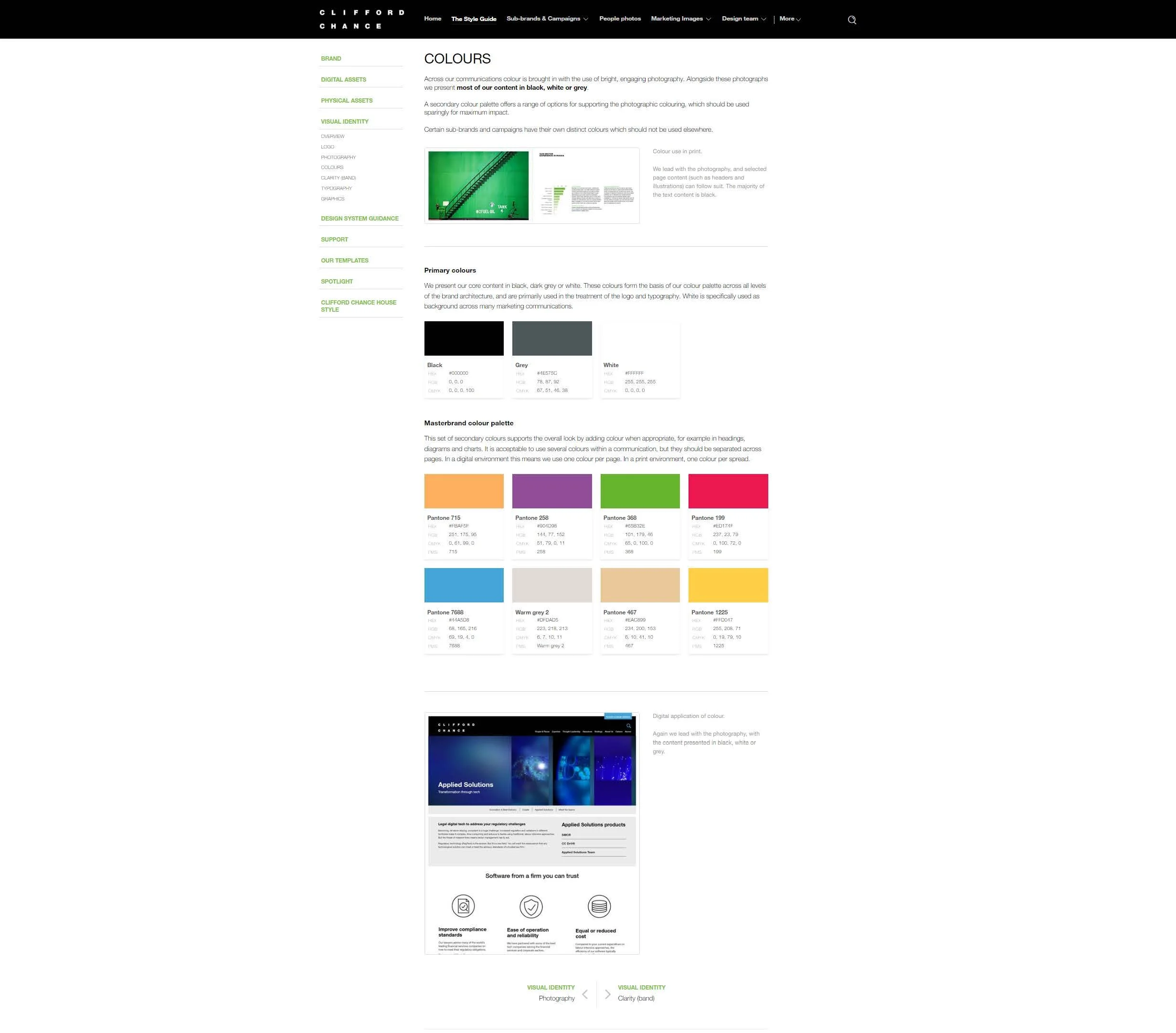Click Pantone 7688 RGB value 68, 165, 216
Screen dimensions: 1176x1033
(463, 629)
